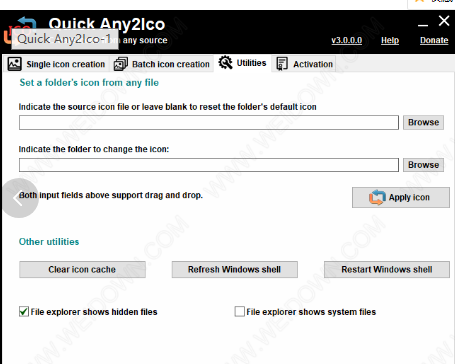The image size is (455, 364).
Task: Click the Batch icon creation stacked images icon
Action: (121, 64)
